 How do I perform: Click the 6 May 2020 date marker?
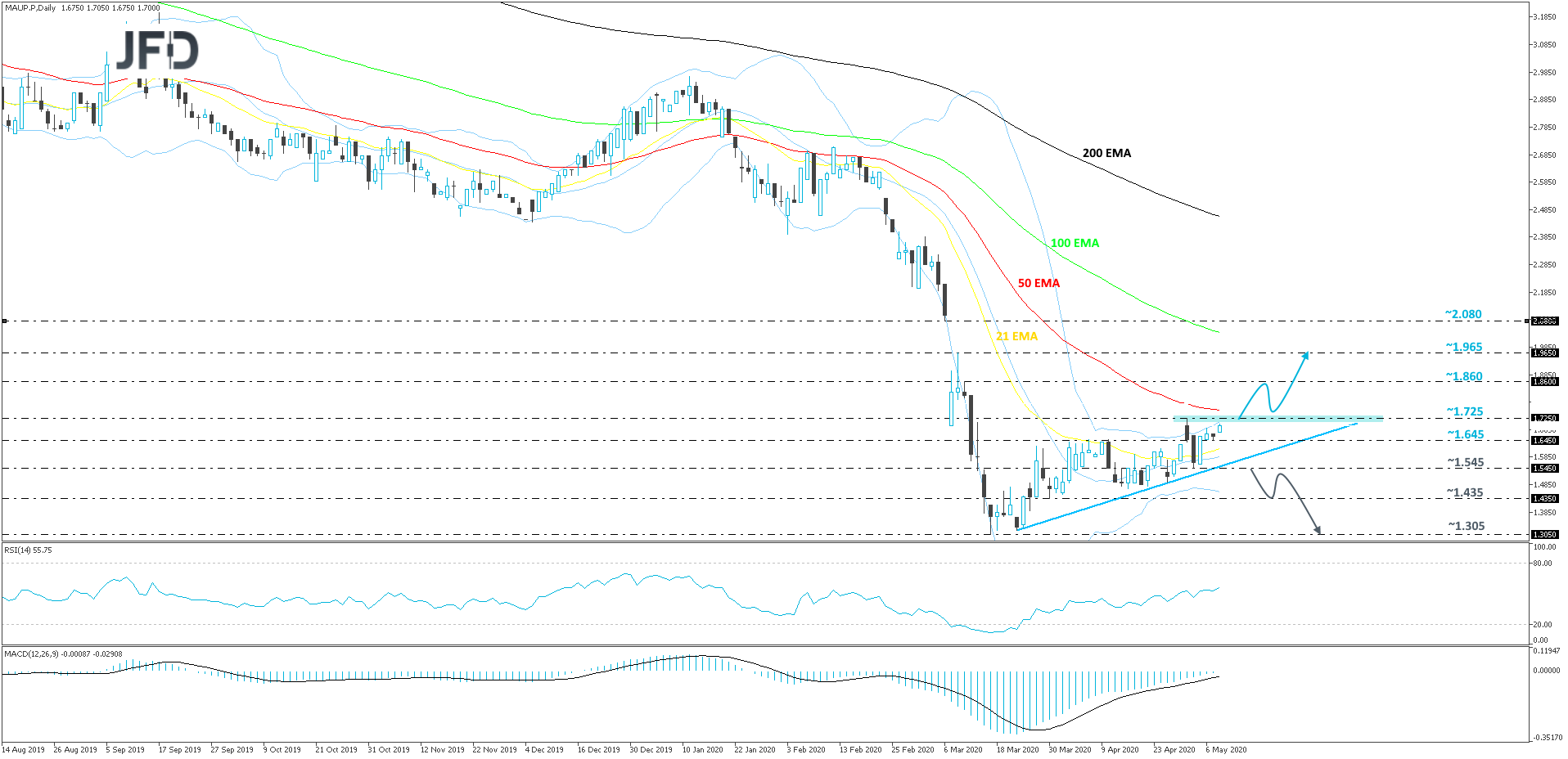pyautogui.click(x=1226, y=749)
